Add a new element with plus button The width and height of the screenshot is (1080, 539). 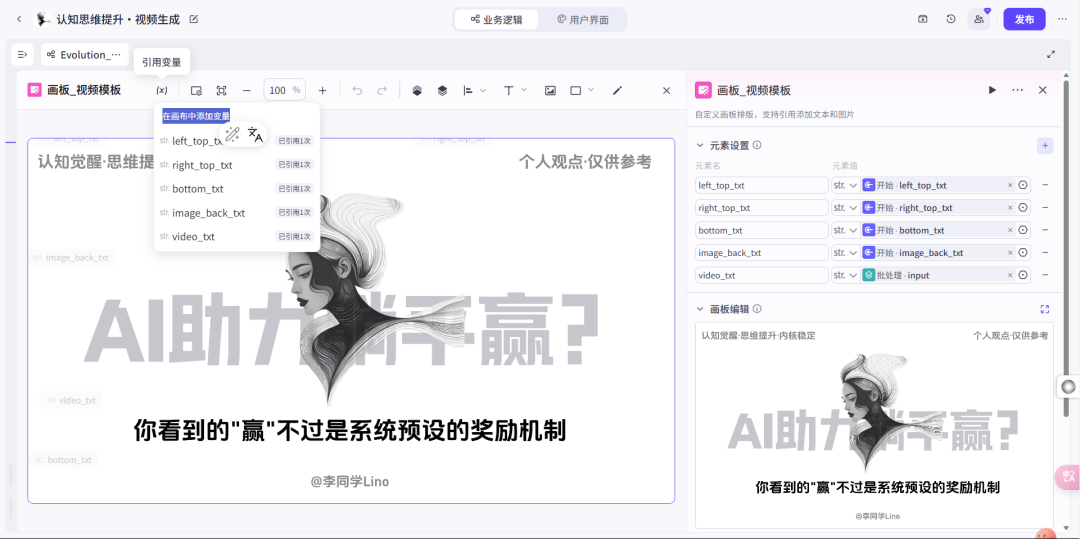point(1045,145)
